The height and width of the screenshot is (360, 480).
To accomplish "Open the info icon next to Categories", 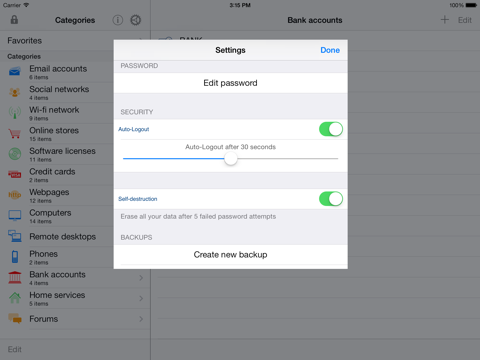I will [117, 20].
